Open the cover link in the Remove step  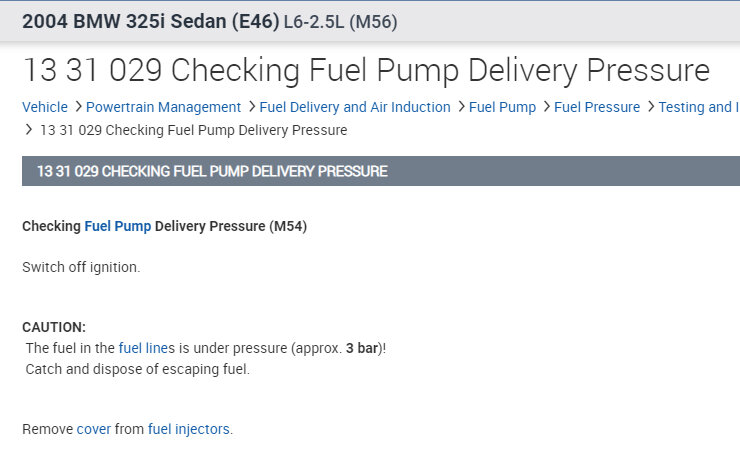click(94, 429)
